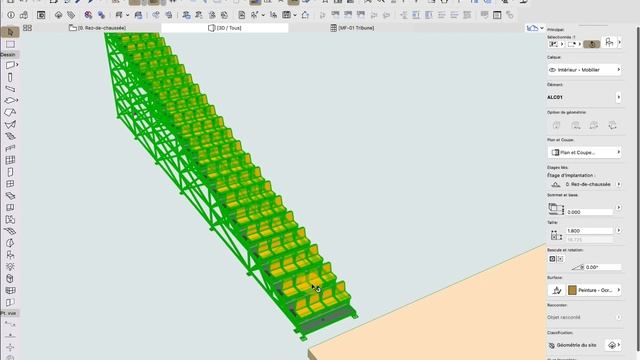640x360 pixels.
Task: Select the Lamp tool in toolbox
Action: [x=10, y=267]
